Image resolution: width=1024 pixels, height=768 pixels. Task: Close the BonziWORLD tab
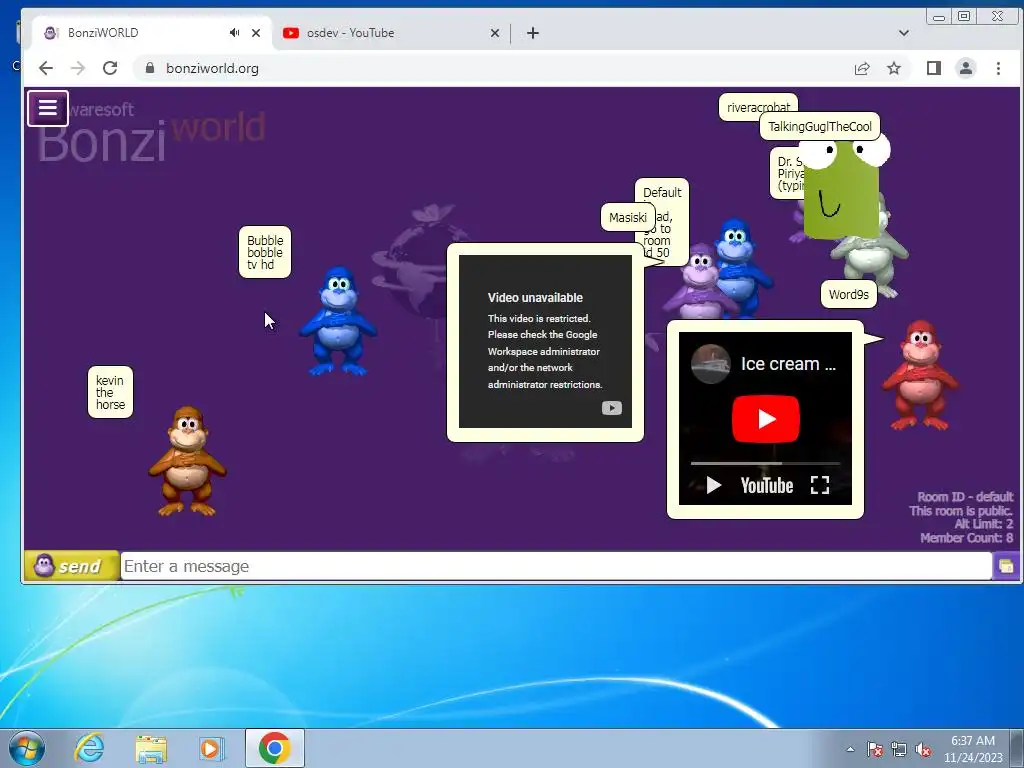256,33
